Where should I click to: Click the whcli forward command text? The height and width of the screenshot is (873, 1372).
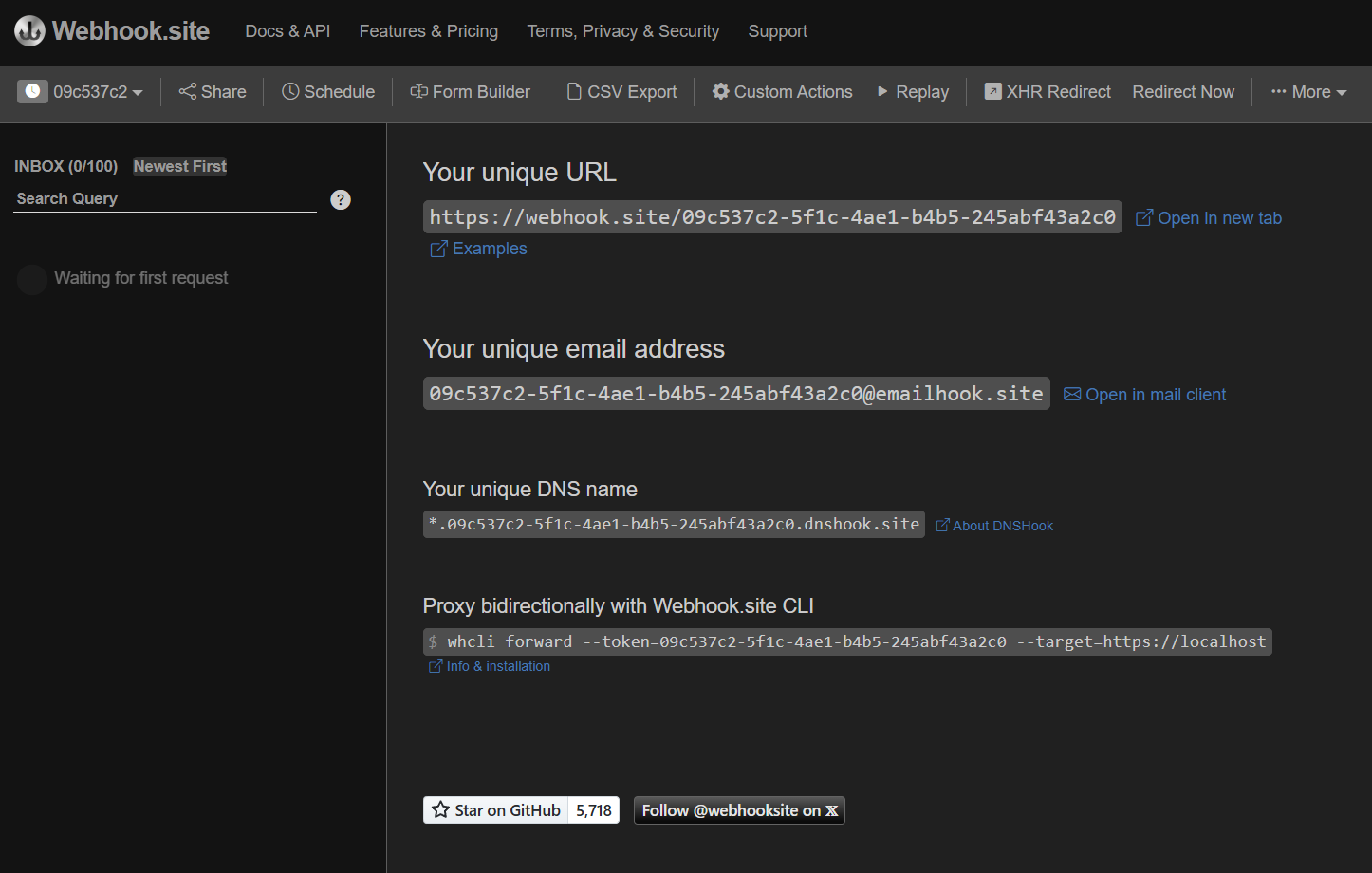point(847,641)
